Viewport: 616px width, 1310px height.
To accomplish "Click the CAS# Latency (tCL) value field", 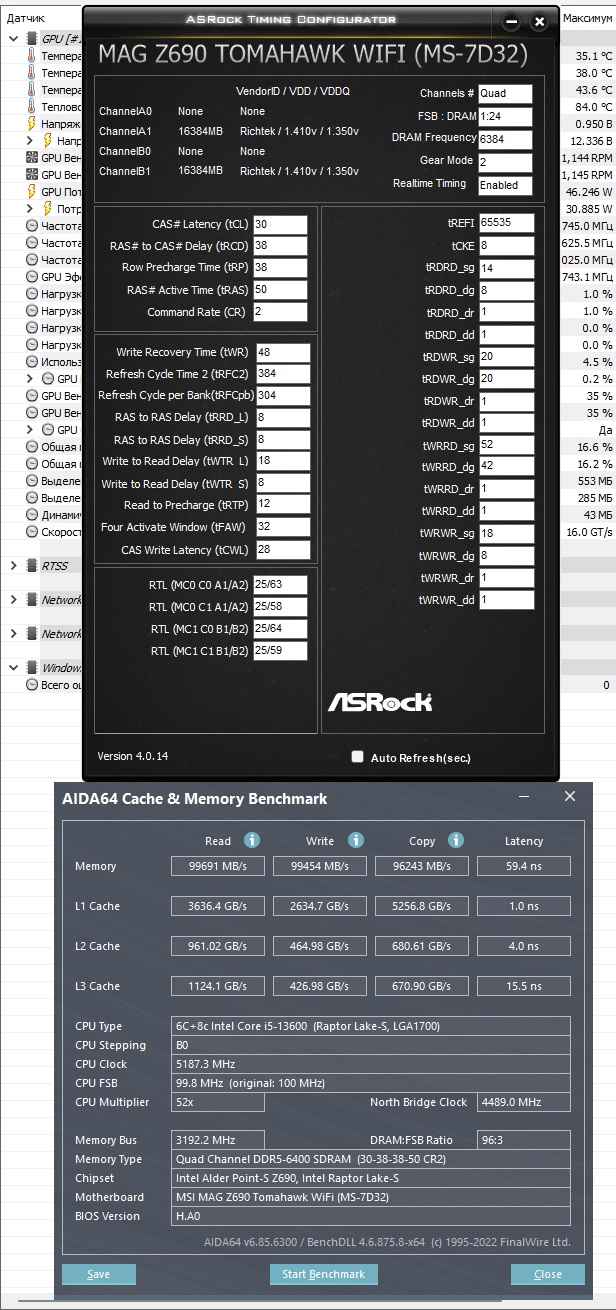I will pos(280,224).
